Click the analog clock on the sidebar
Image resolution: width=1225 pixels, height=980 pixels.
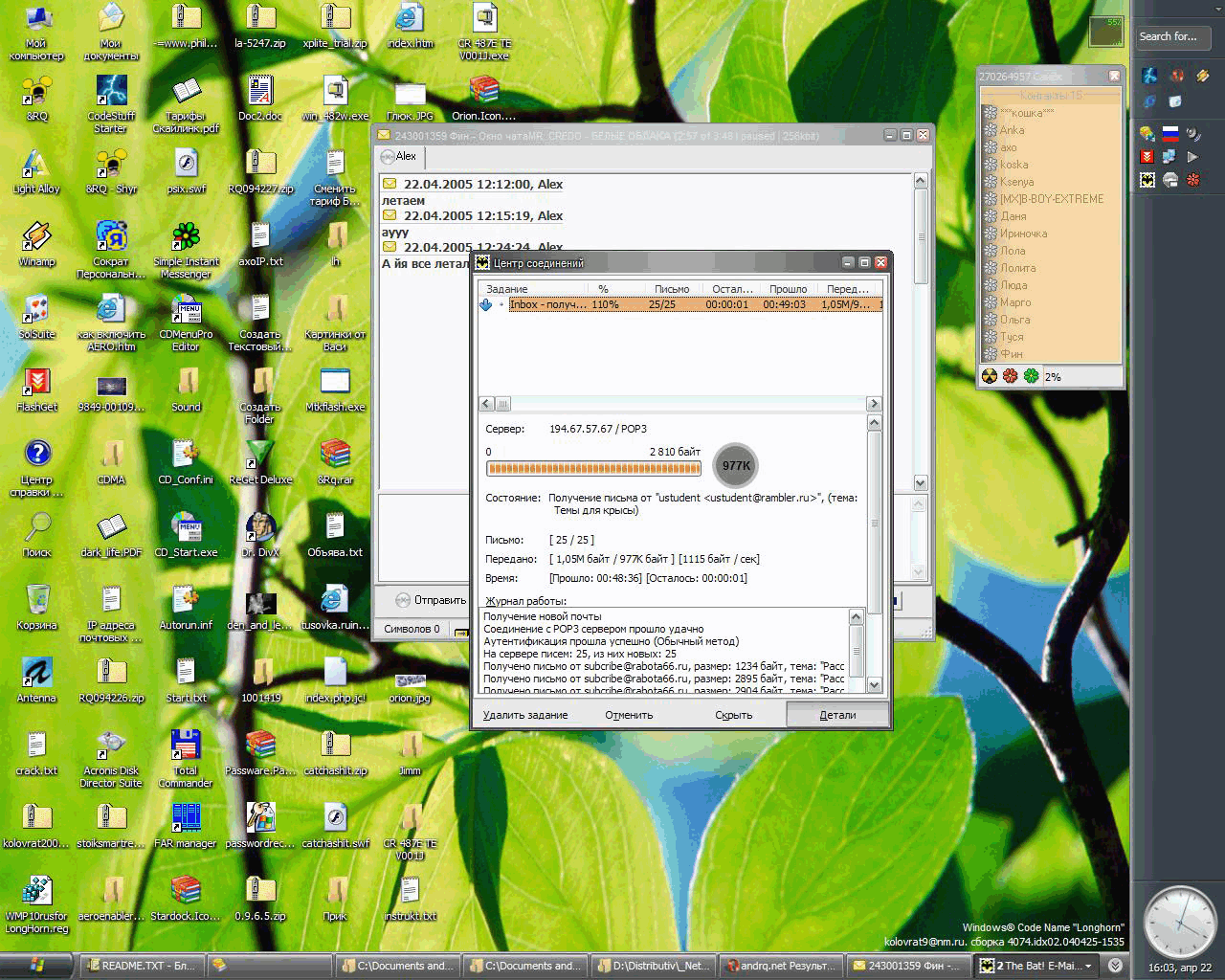pos(1179,922)
